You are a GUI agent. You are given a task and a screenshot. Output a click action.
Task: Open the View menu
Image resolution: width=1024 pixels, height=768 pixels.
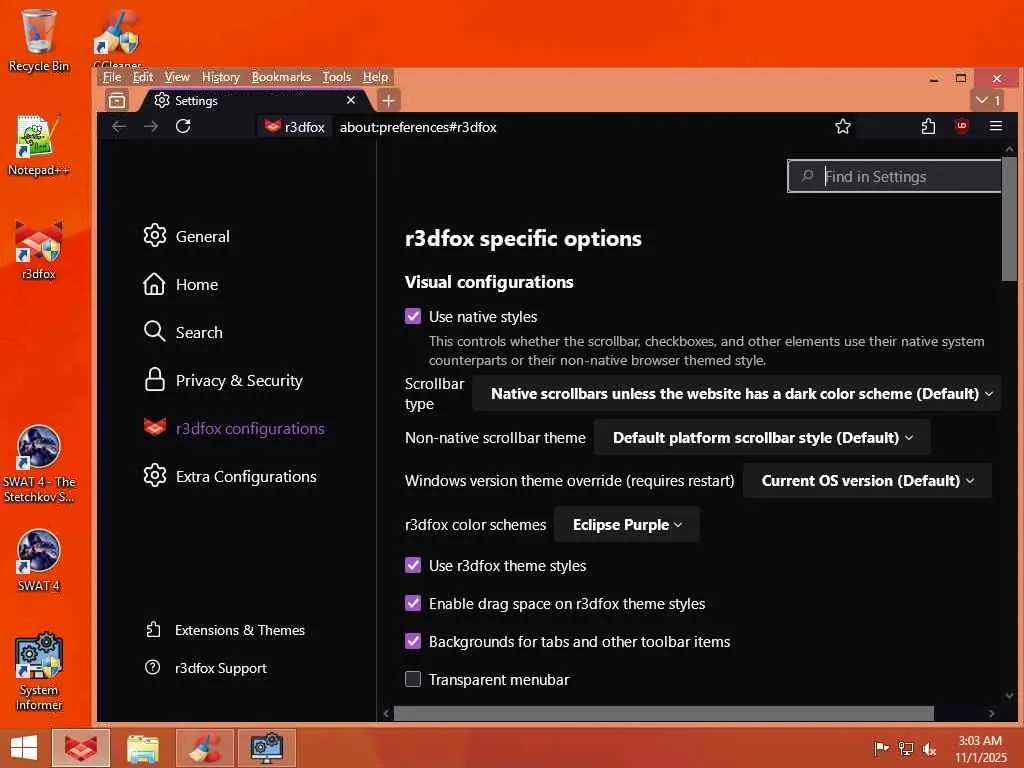[x=177, y=77]
